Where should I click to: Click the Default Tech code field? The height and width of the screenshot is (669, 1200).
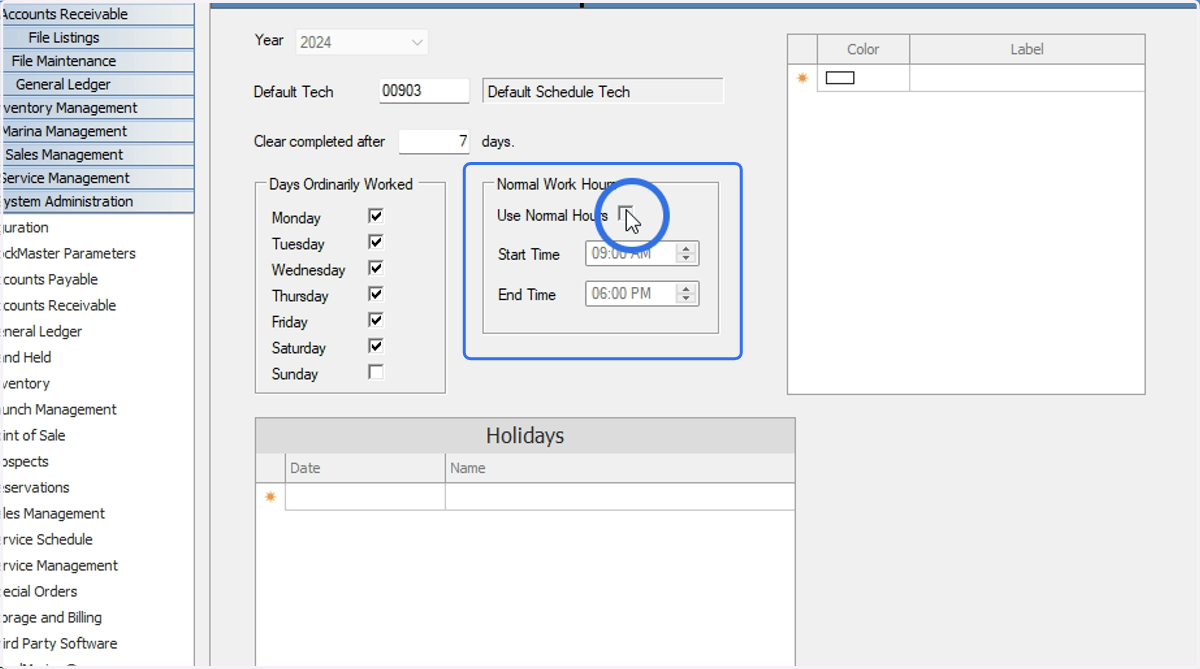coord(424,91)
